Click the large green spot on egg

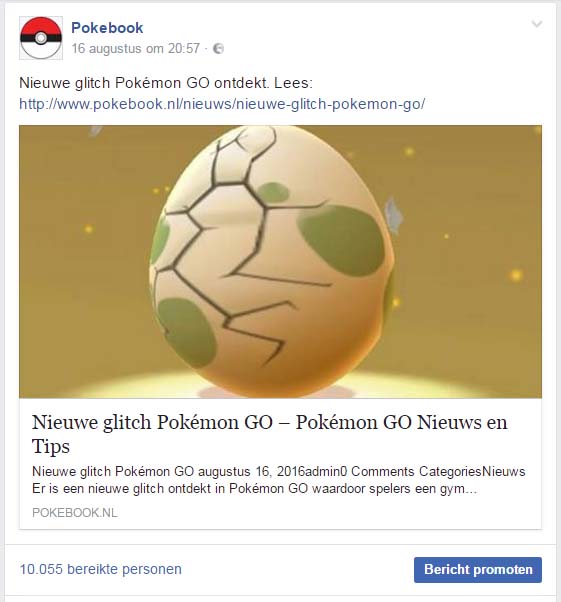pos(342,240)
